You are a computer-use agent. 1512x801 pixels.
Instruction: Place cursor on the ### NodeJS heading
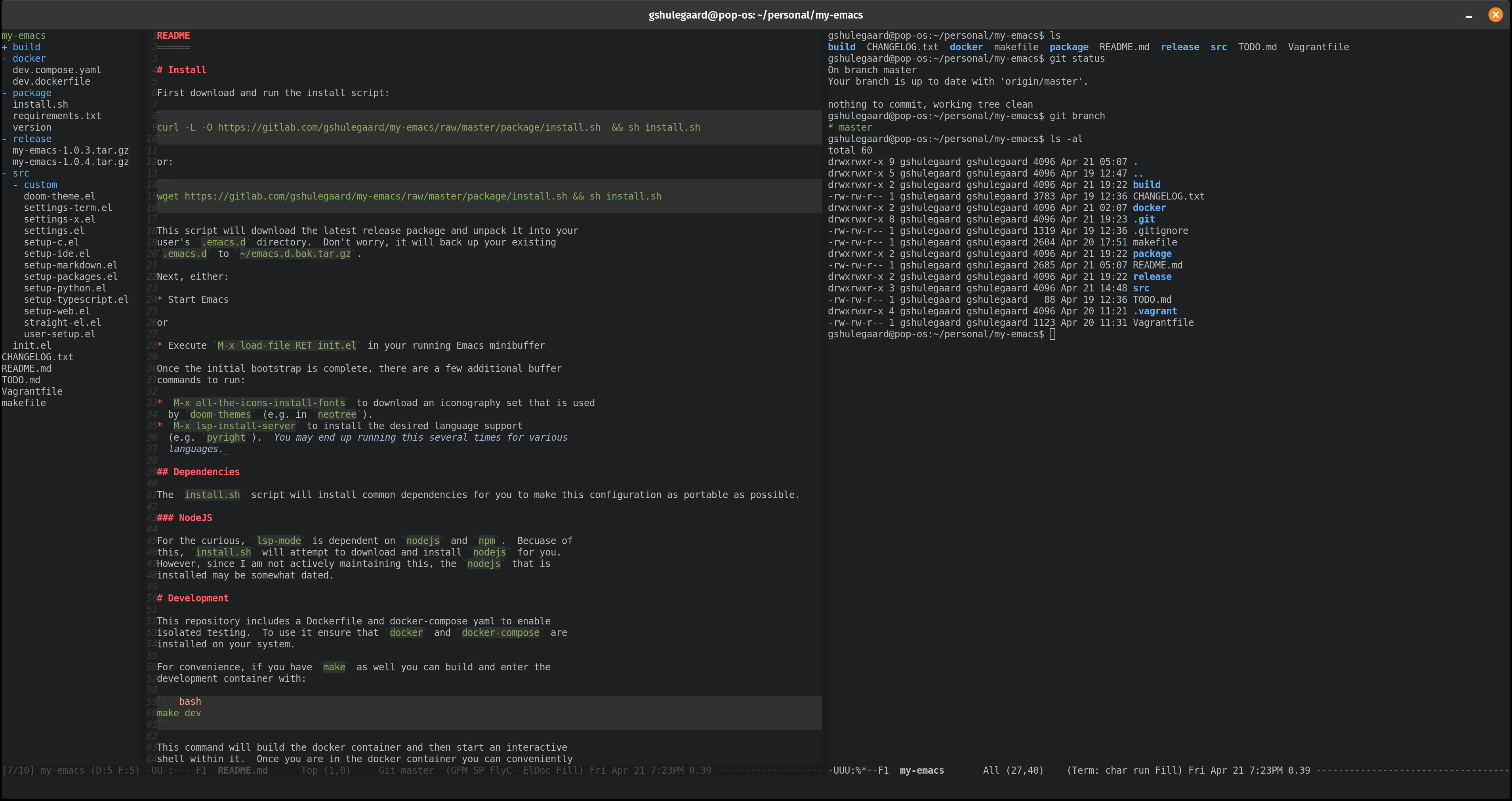point(185,518)
